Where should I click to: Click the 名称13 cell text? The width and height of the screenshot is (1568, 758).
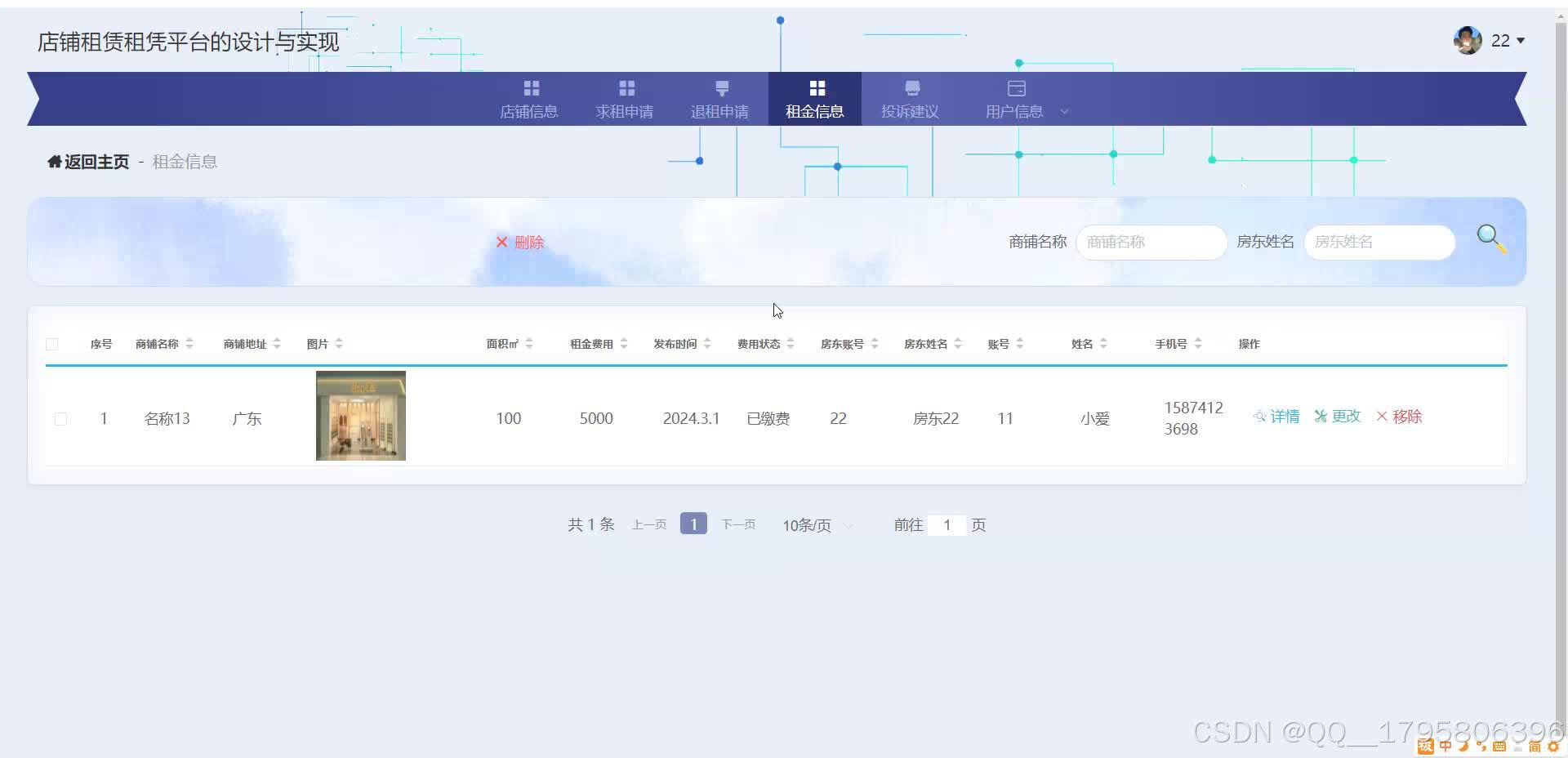(167, 419)
